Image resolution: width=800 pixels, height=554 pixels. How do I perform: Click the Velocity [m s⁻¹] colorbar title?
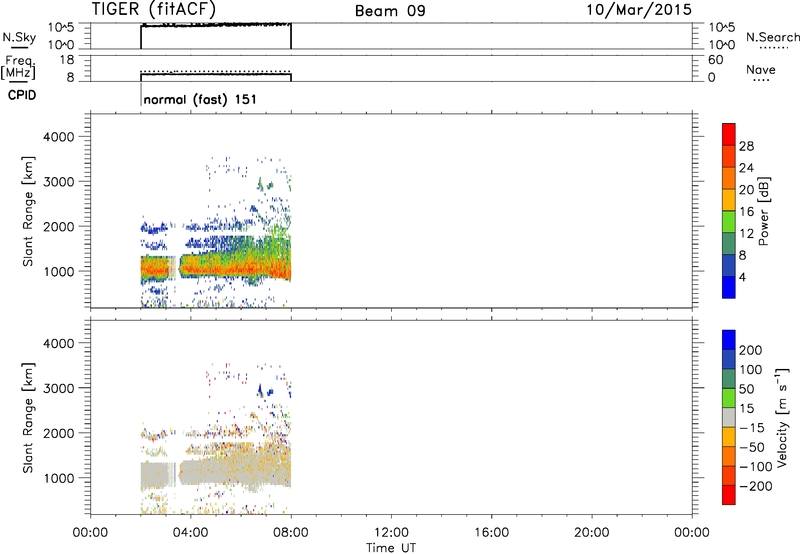coord(783,417)
